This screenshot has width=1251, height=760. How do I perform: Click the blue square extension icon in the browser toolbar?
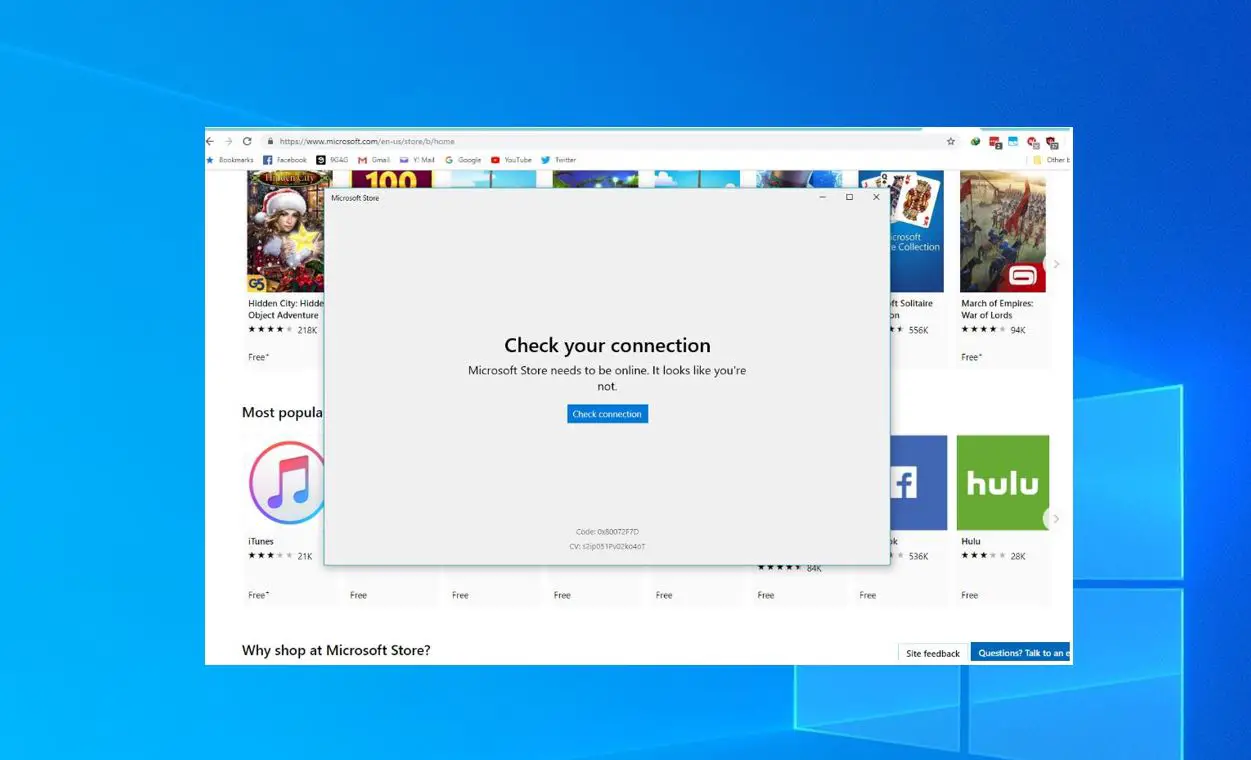pyautogui.click(x=1013, y=142)
